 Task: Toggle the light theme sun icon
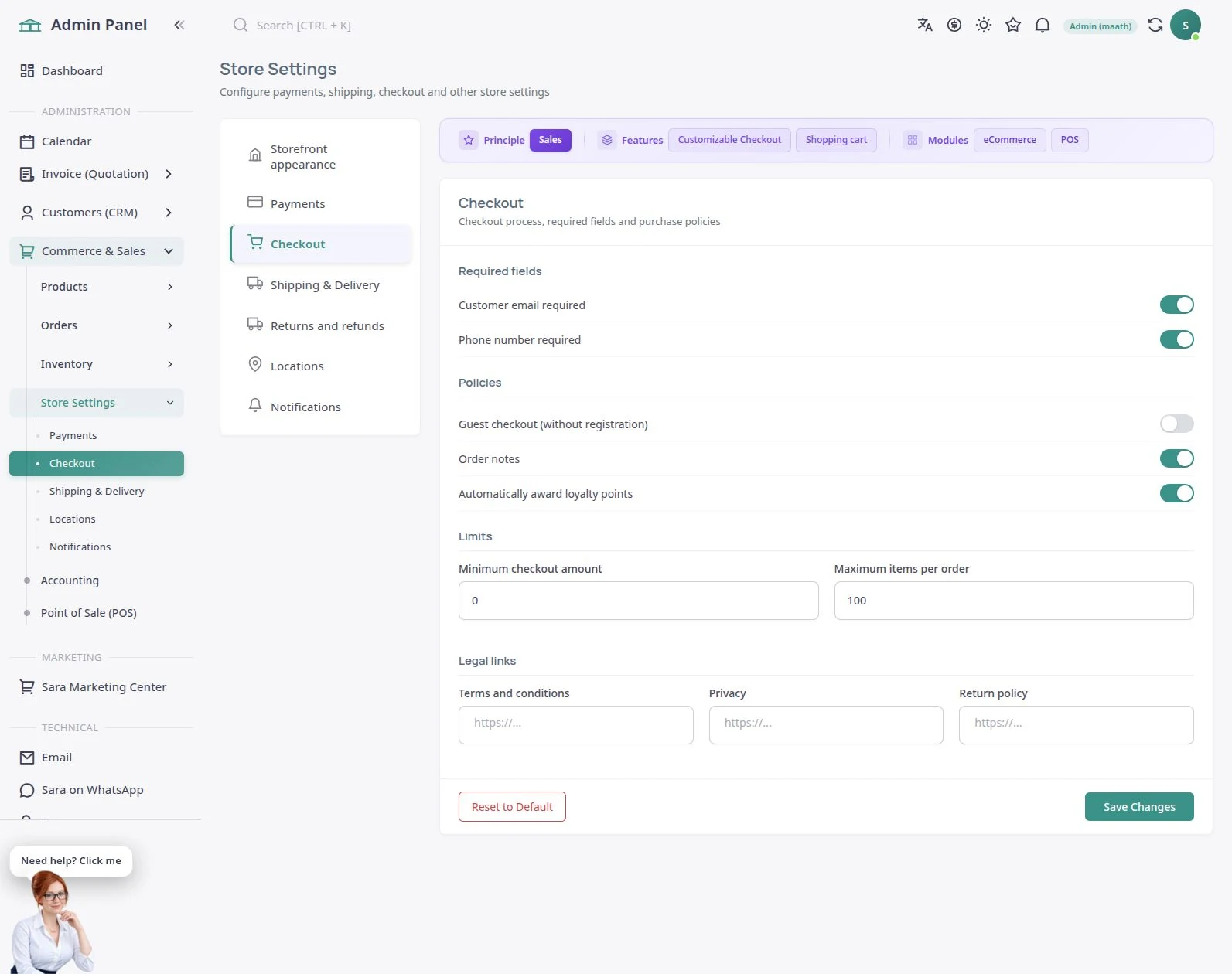pos(984,25)
